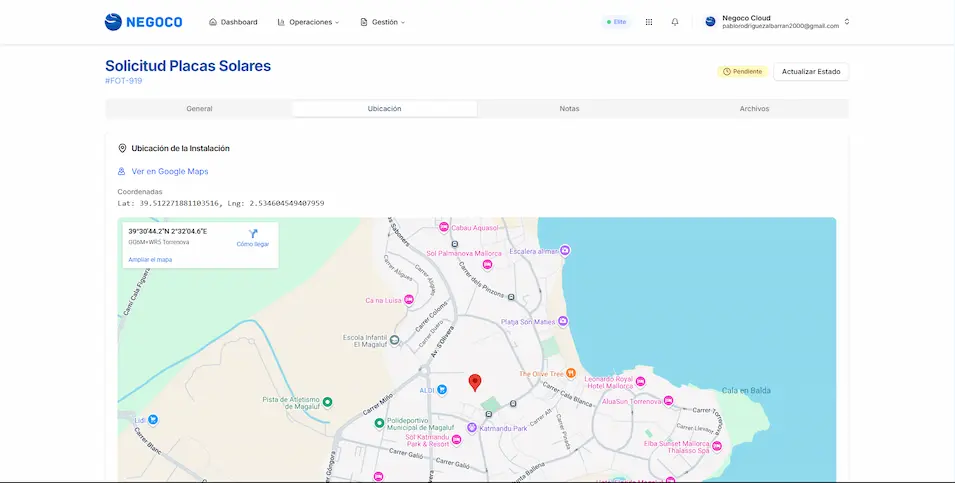Click the Cómo llegar directions icon
955x483 pixels.
pos(253,233)
